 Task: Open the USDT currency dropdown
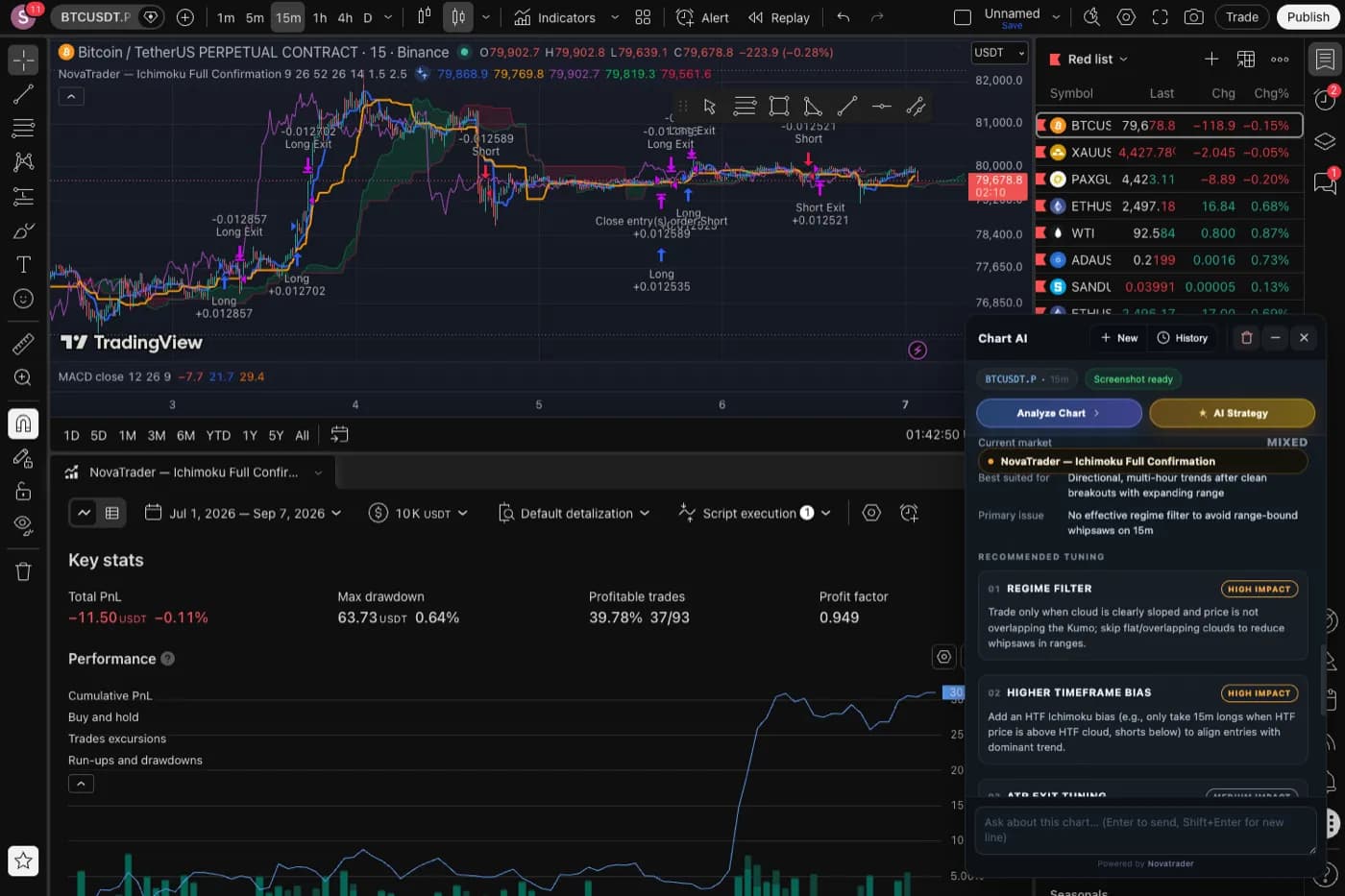[1000, 53]
